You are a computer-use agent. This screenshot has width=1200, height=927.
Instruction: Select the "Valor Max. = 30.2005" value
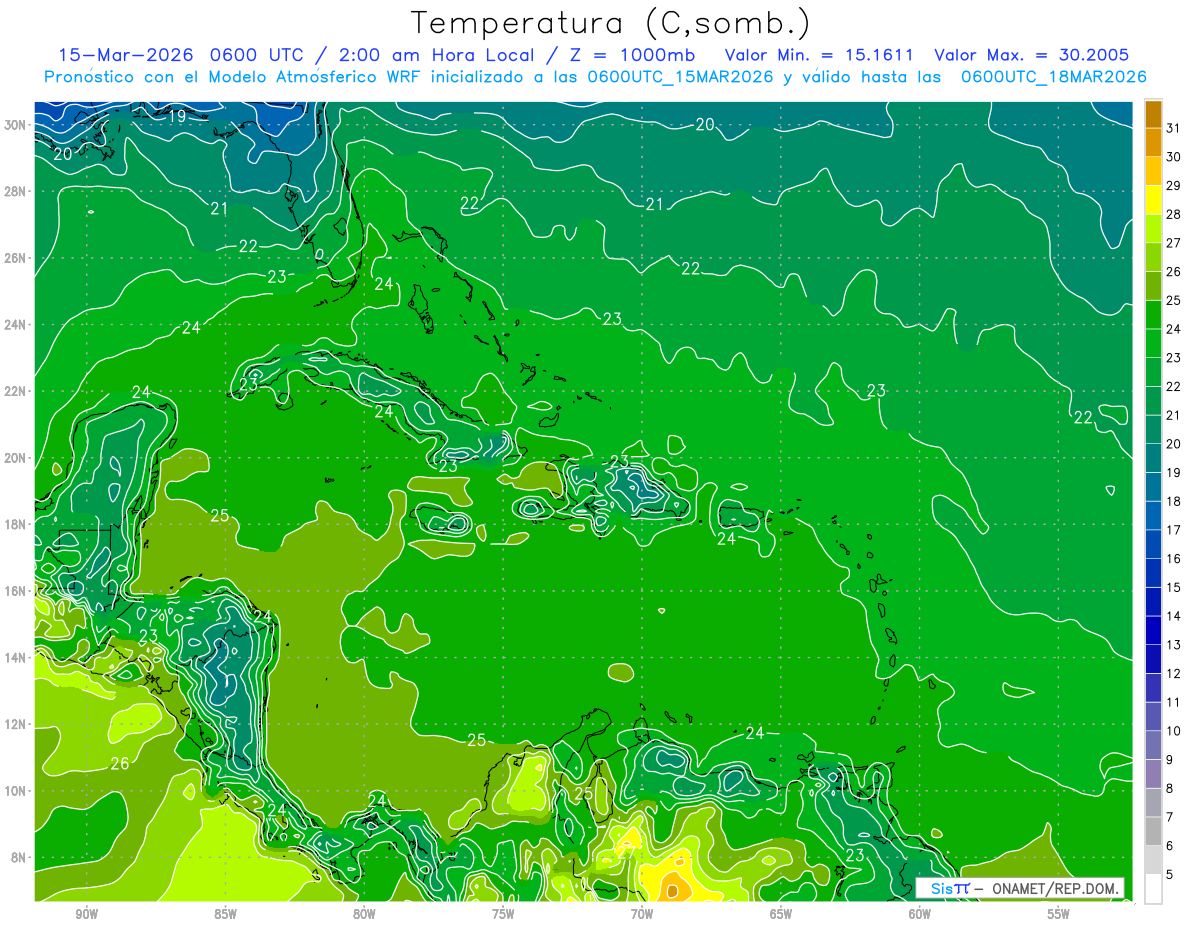pyautogui.click(x=1032, y=55)
